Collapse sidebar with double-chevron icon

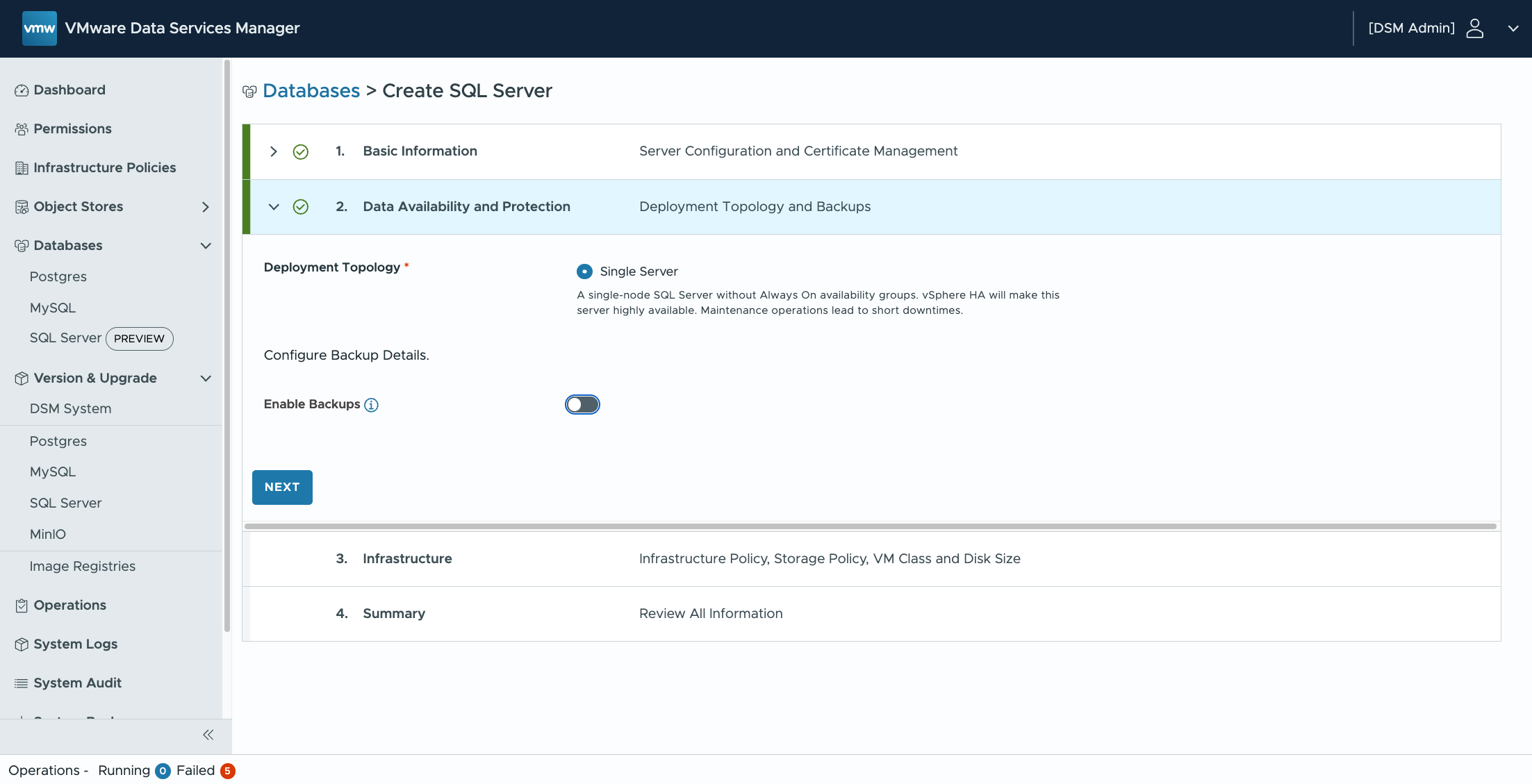(x=208, y=735)
